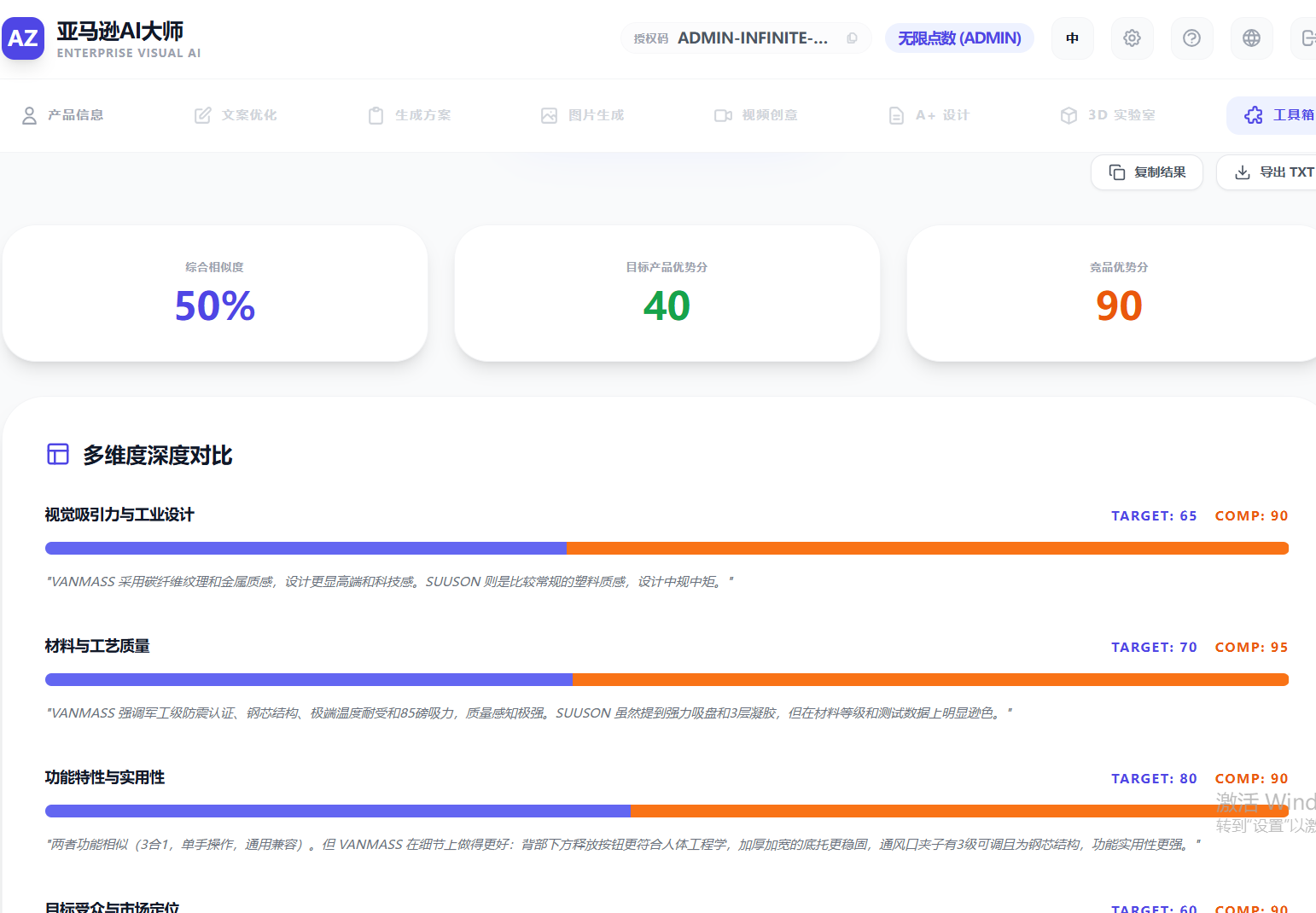Image resolution: width=1316 pixels, height=913 pixels.
Task: Select the 图片生成 tab
Action: pyautogui.click(x=583, y=115)
